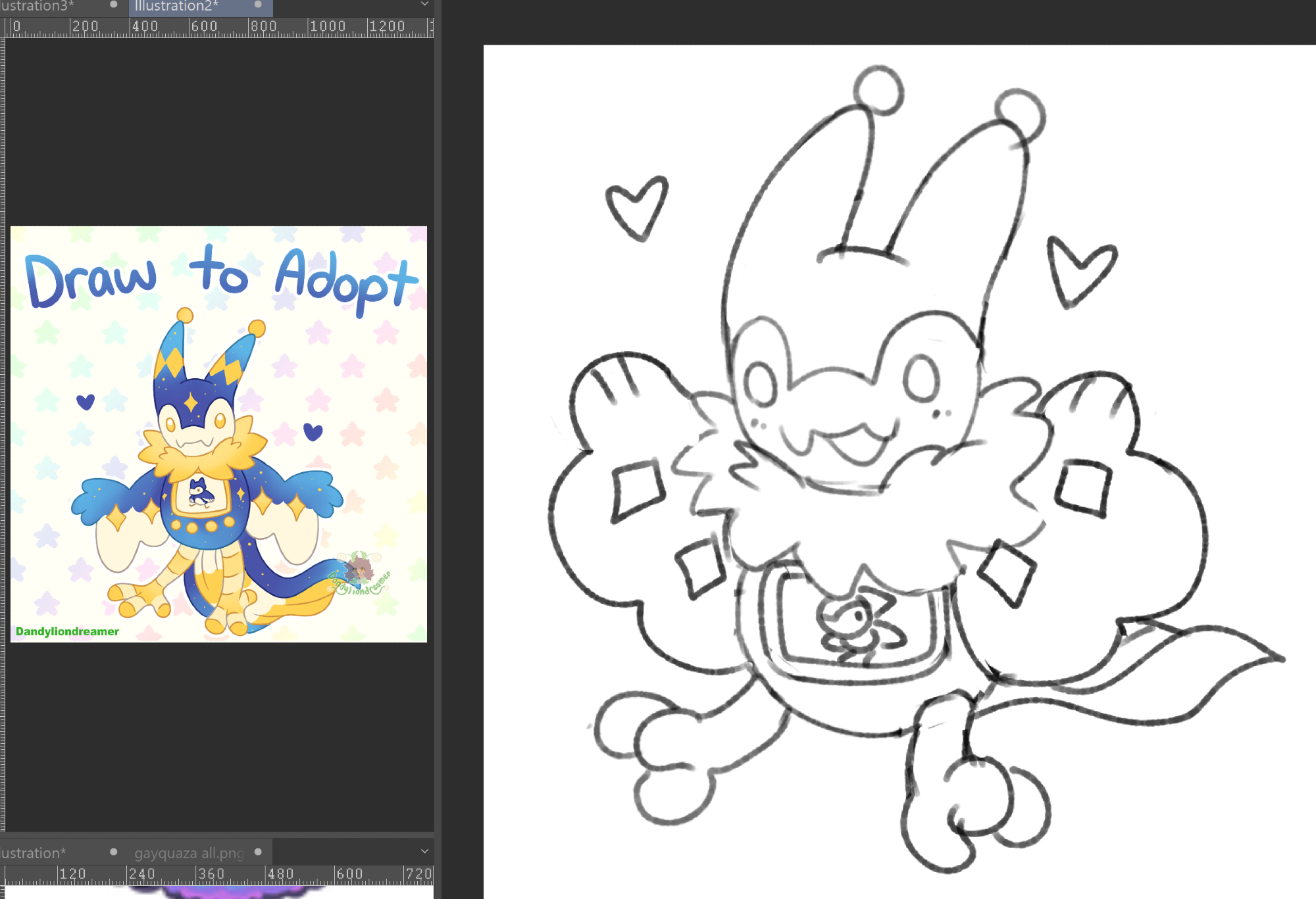
Task: Open the upper pane's canvas list chevron
Action: [425, 5]
